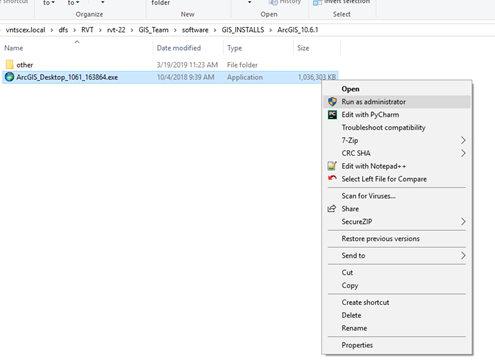Expand the Send to submenu arrow
Image resolution: width=495 pixels, height=363 pixels.
point(463,256)
